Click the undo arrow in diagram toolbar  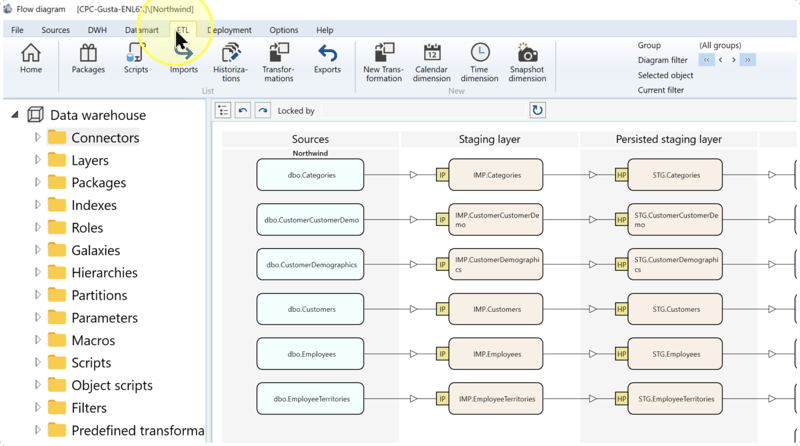click(x=243, y=110)
